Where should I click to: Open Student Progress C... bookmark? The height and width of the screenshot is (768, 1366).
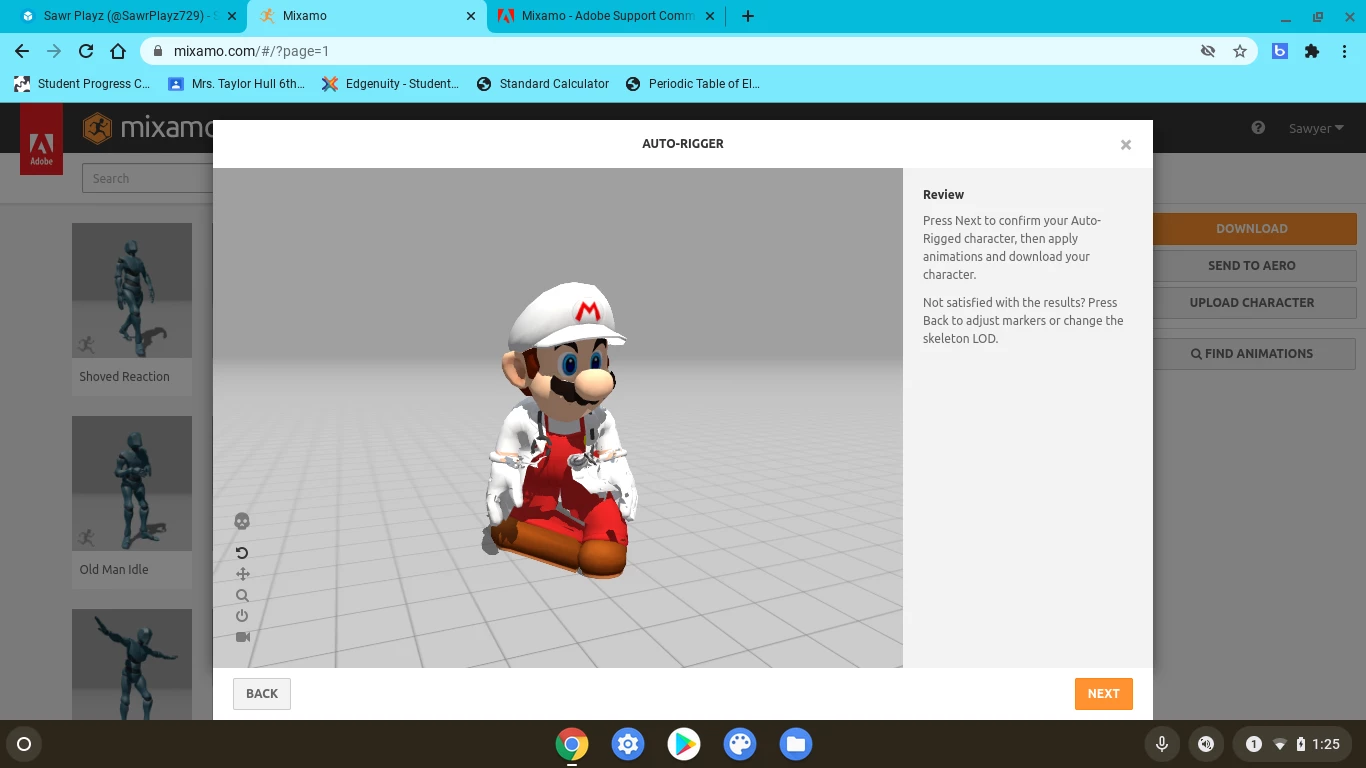pos(82,84)
